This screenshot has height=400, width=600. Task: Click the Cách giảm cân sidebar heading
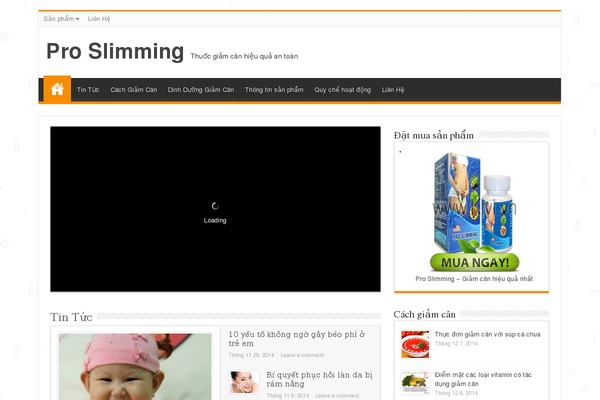pyautogui.click(x=424, y=314)
